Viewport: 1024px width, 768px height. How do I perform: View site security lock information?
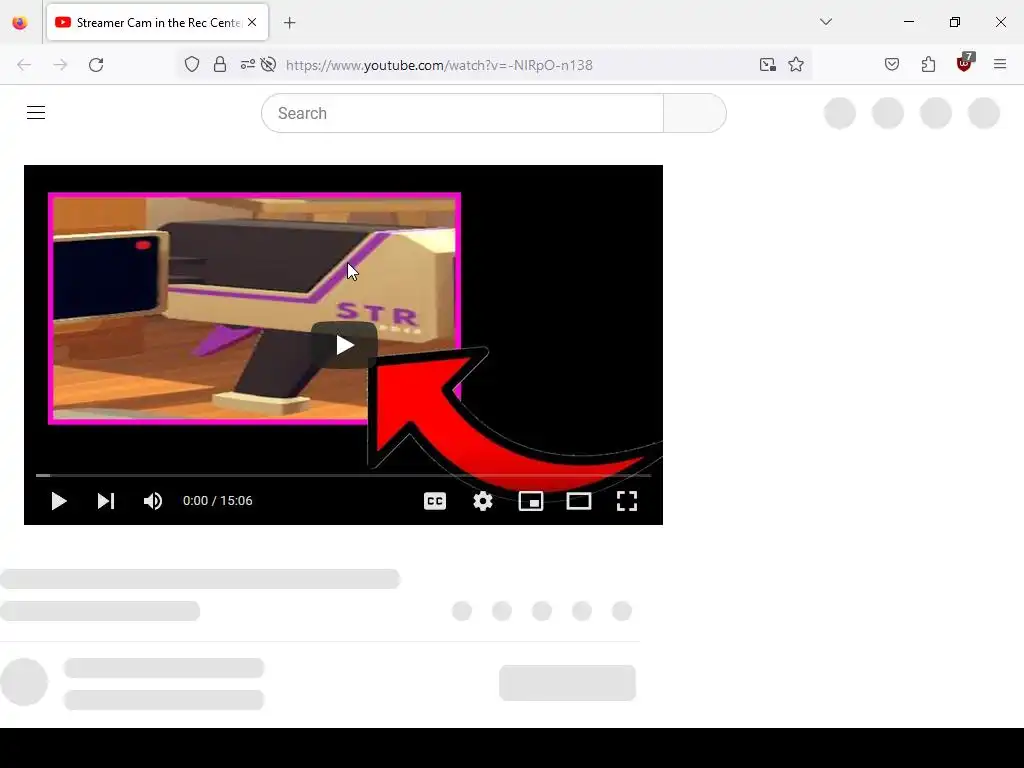pyautogui.click(x=220, y=65)
